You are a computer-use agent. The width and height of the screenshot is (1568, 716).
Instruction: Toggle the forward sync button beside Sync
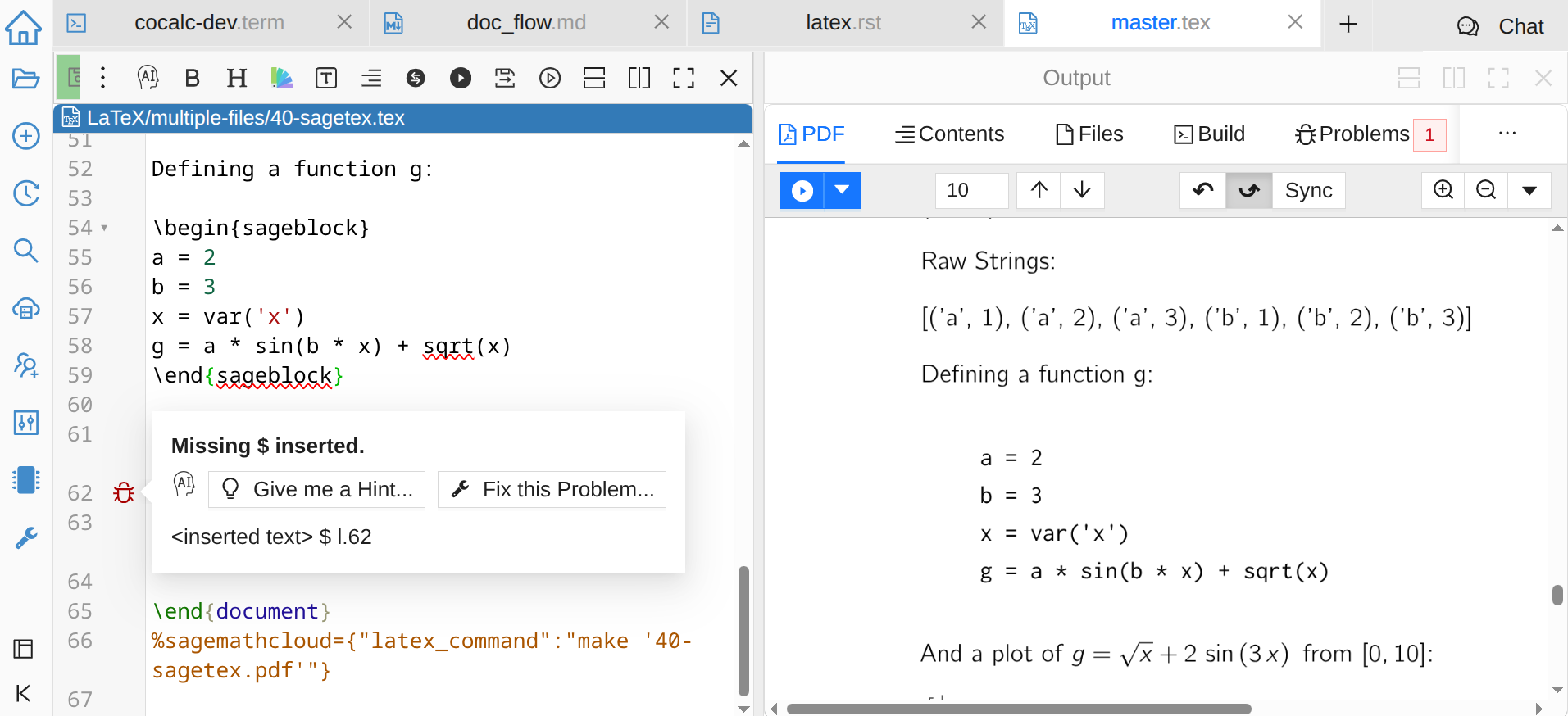(1248, 190)
